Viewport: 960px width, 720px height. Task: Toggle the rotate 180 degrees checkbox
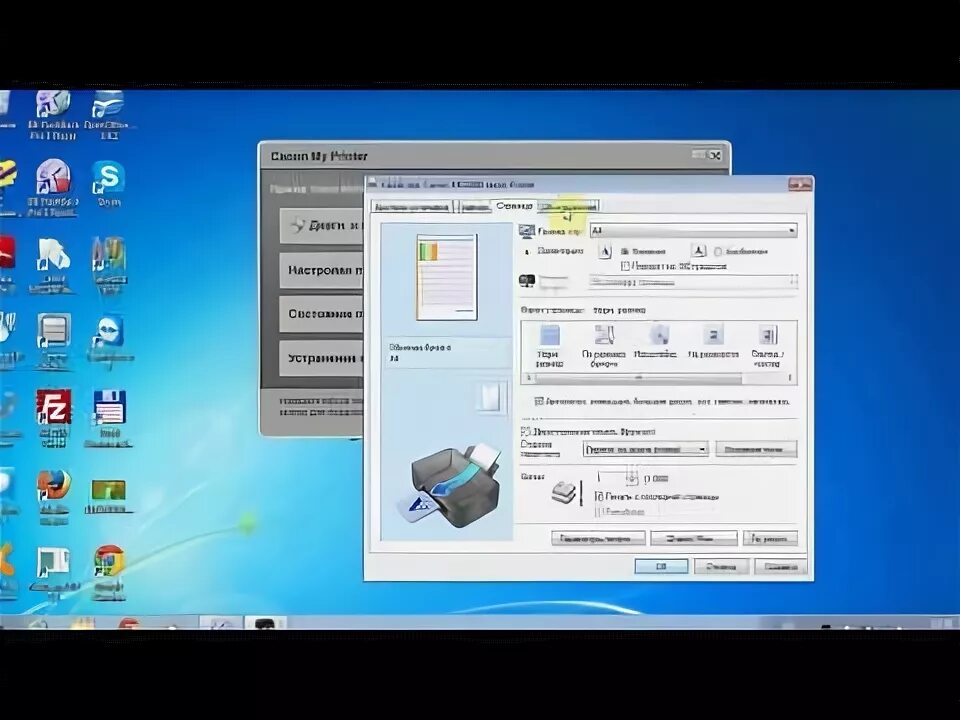(624, 266)
